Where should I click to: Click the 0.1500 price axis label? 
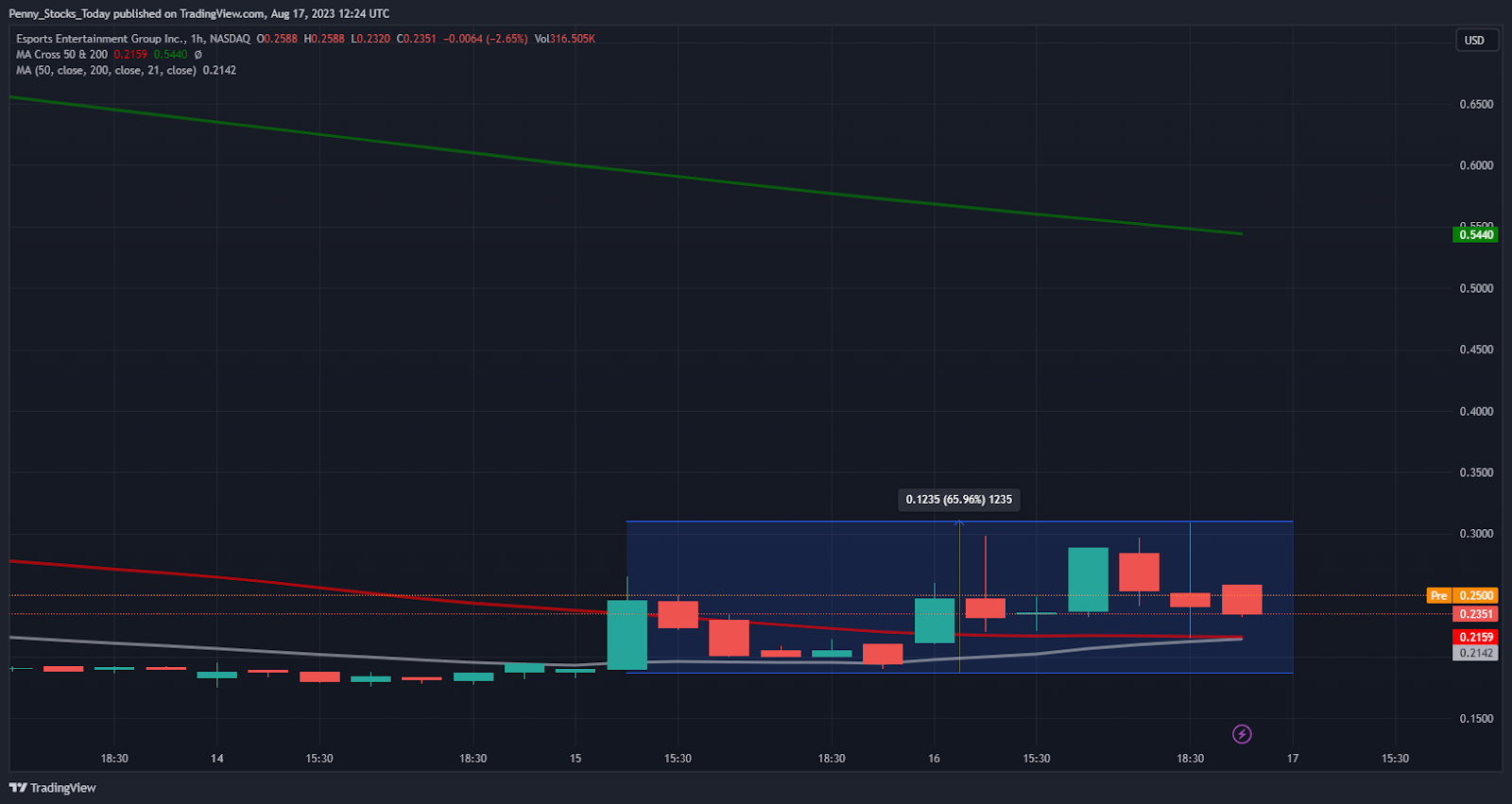(x=1476, y=719)
